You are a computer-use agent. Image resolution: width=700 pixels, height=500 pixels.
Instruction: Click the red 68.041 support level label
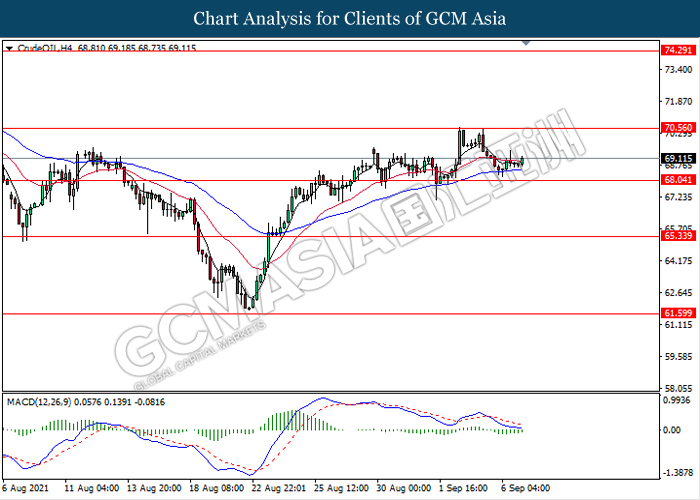pos(678,180)
